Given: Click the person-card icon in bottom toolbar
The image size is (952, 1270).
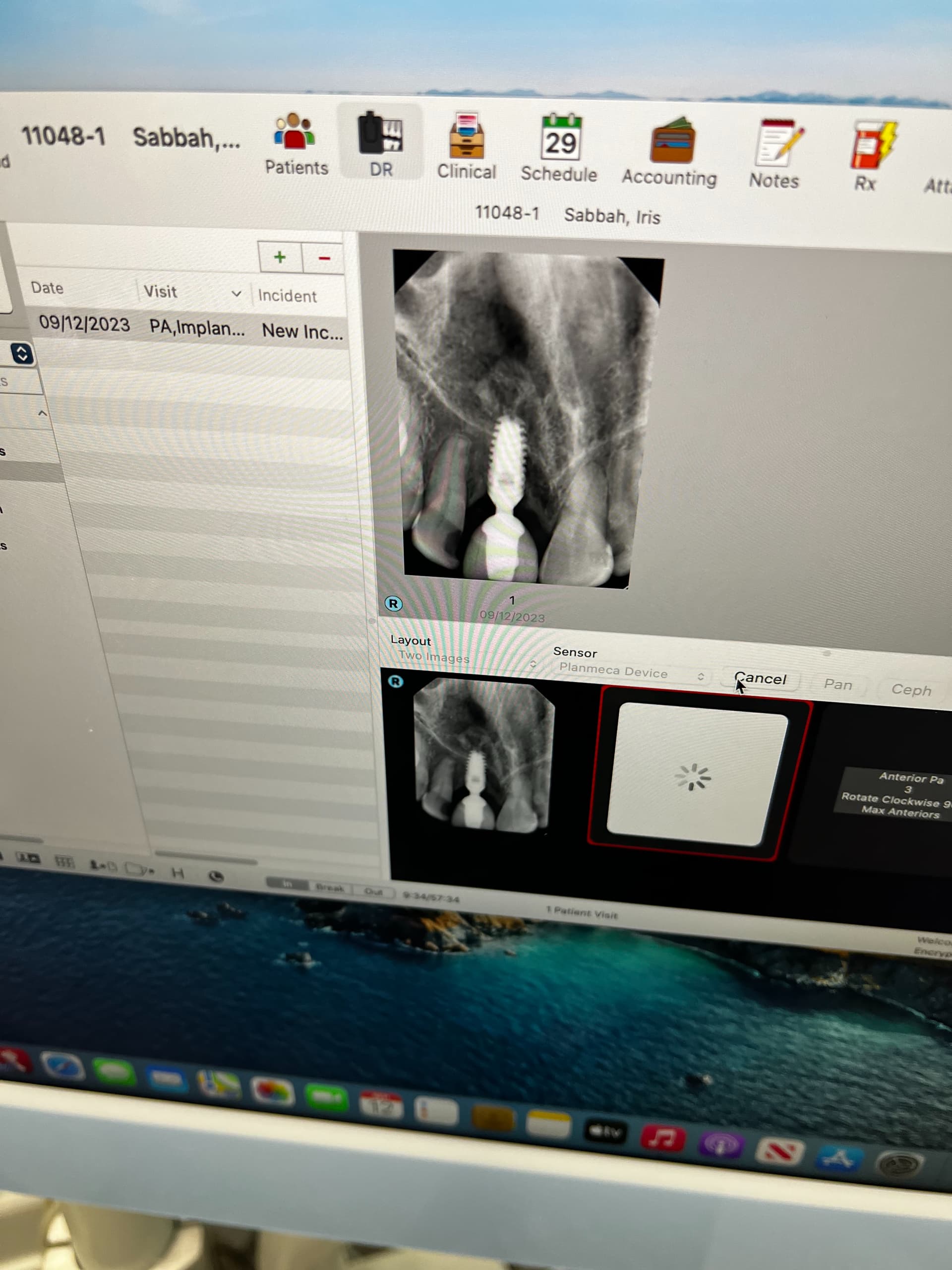Looking at the screenshot, I should (x=29, y=858).
